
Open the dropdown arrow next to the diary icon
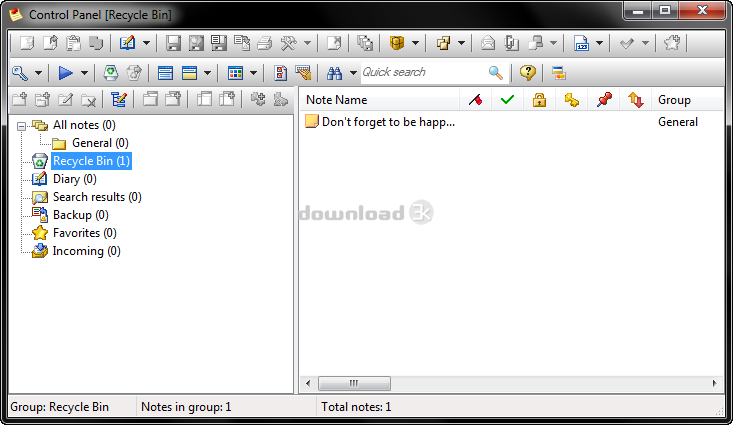coord(146,43)
